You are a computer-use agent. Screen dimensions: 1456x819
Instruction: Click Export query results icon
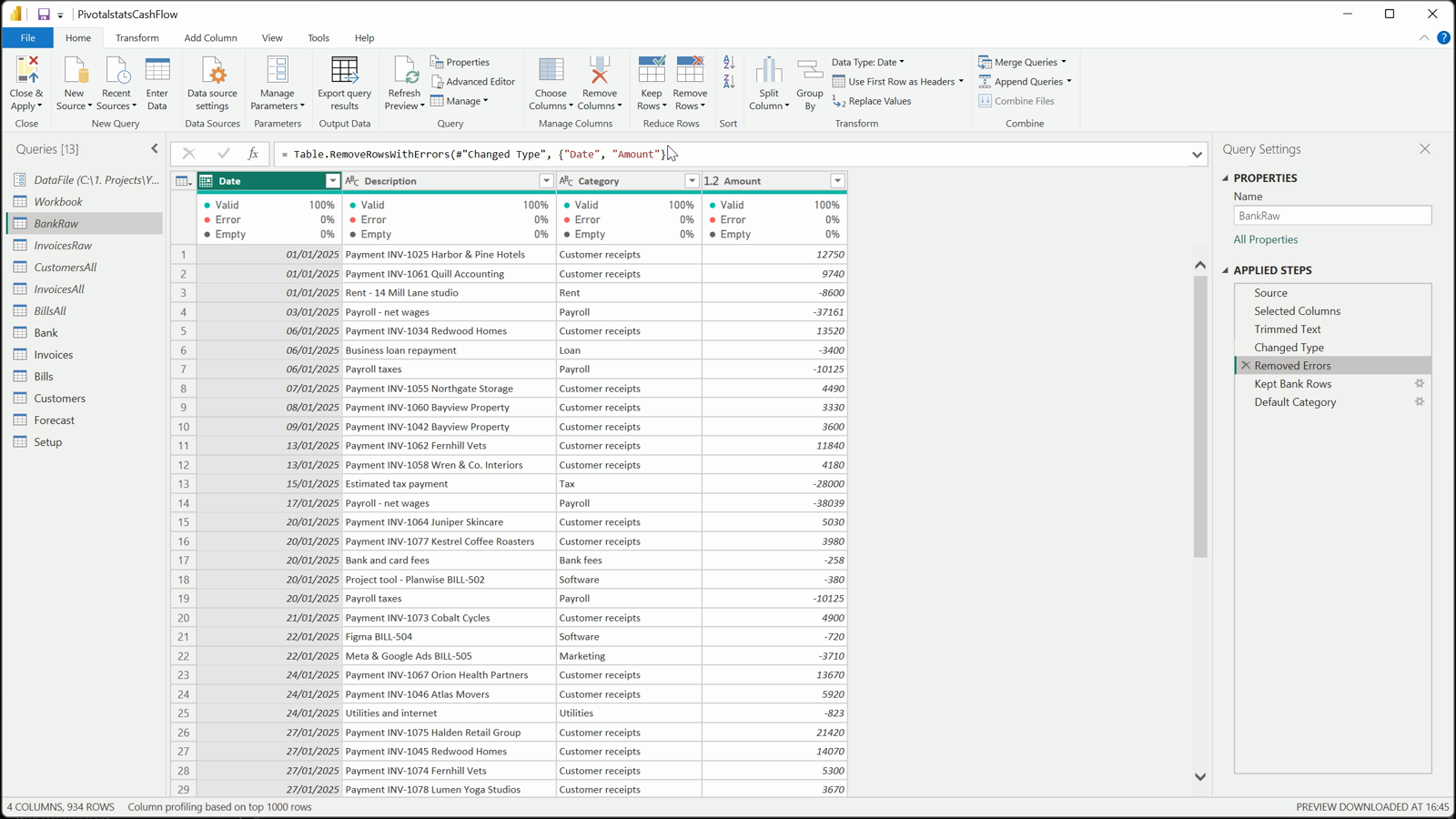point(344,70)
